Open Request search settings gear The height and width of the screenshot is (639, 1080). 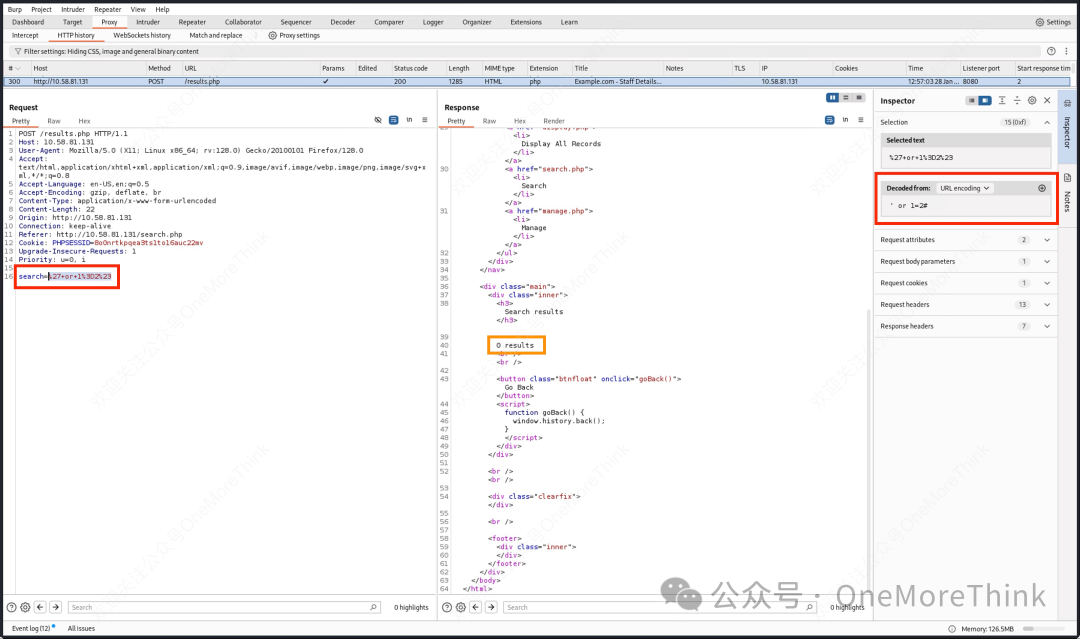click(25, 607)
